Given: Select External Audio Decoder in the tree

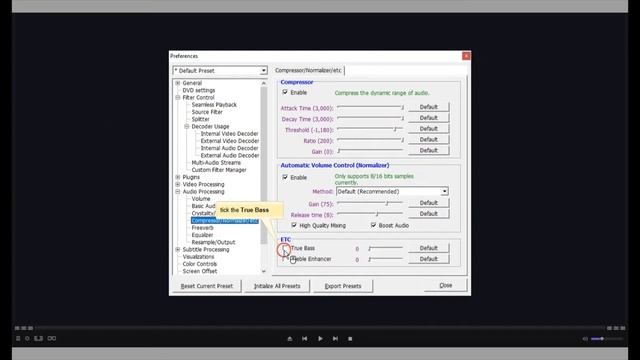Looking at the screenshot, I should pos(230,156).
